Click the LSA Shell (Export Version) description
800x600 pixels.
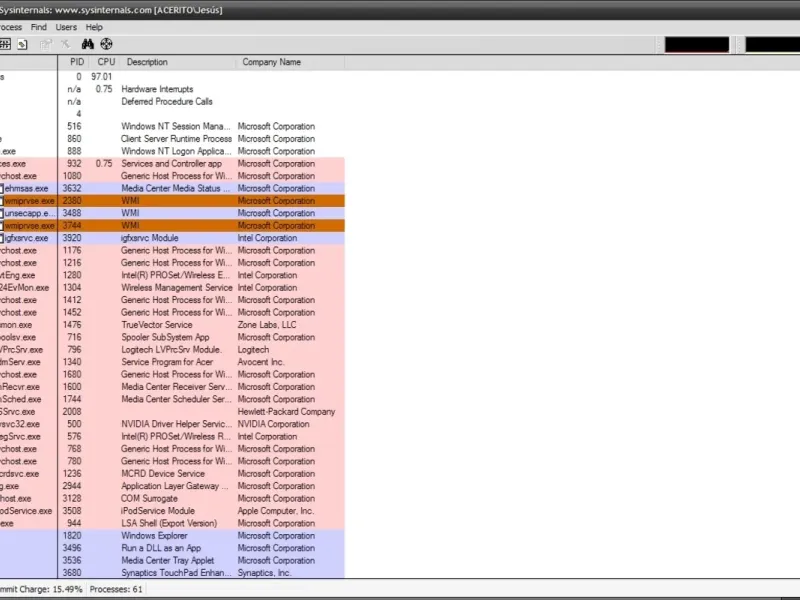169,523
